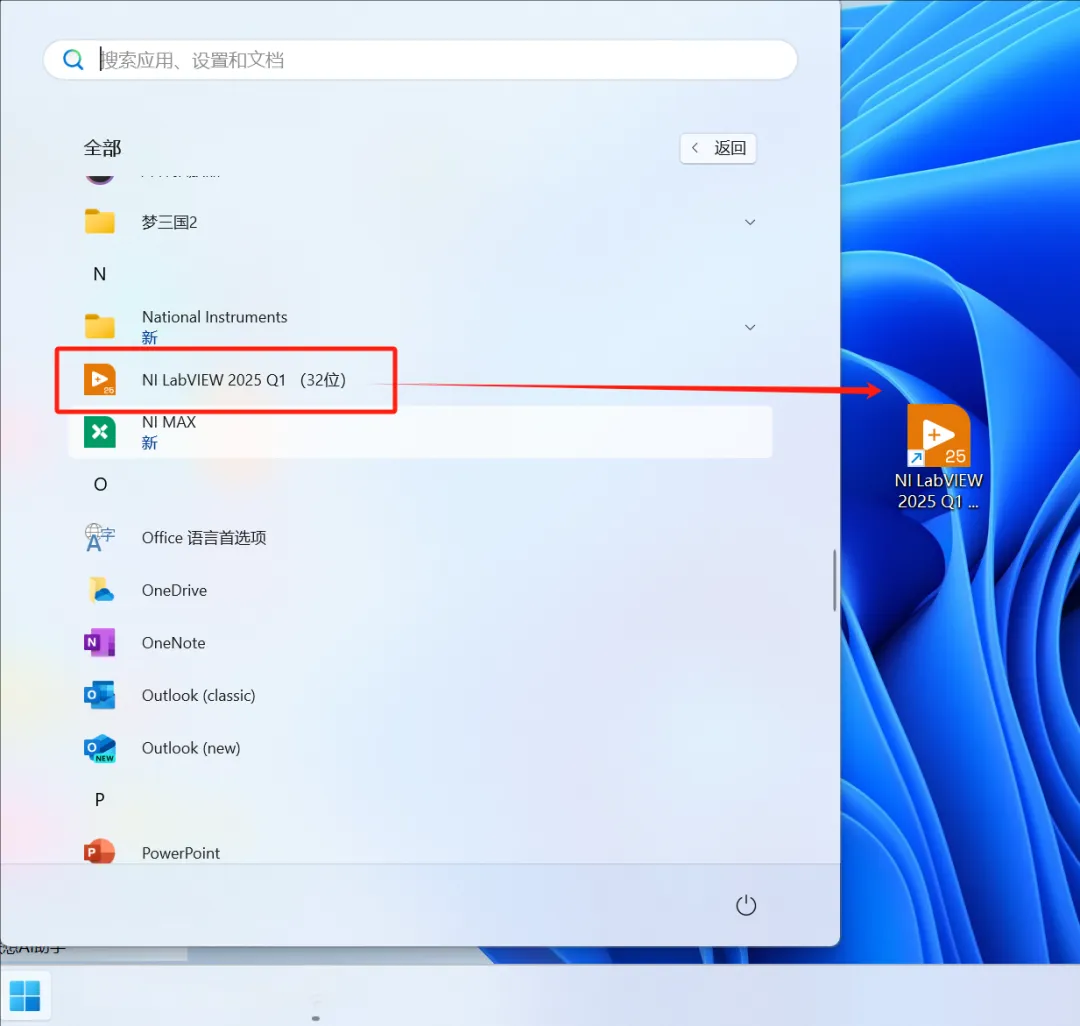
Task: Expand the 梦三国2 folder chevron
Action: [750, 222]
